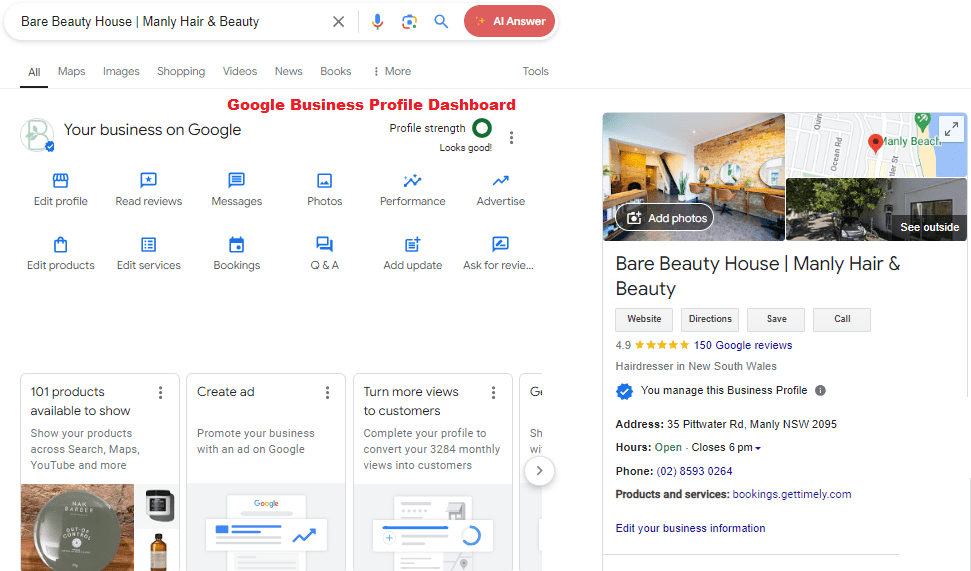This screenshot has height=571, width=971.
Task: Open search Tools
Action: [x=536, y=71]
